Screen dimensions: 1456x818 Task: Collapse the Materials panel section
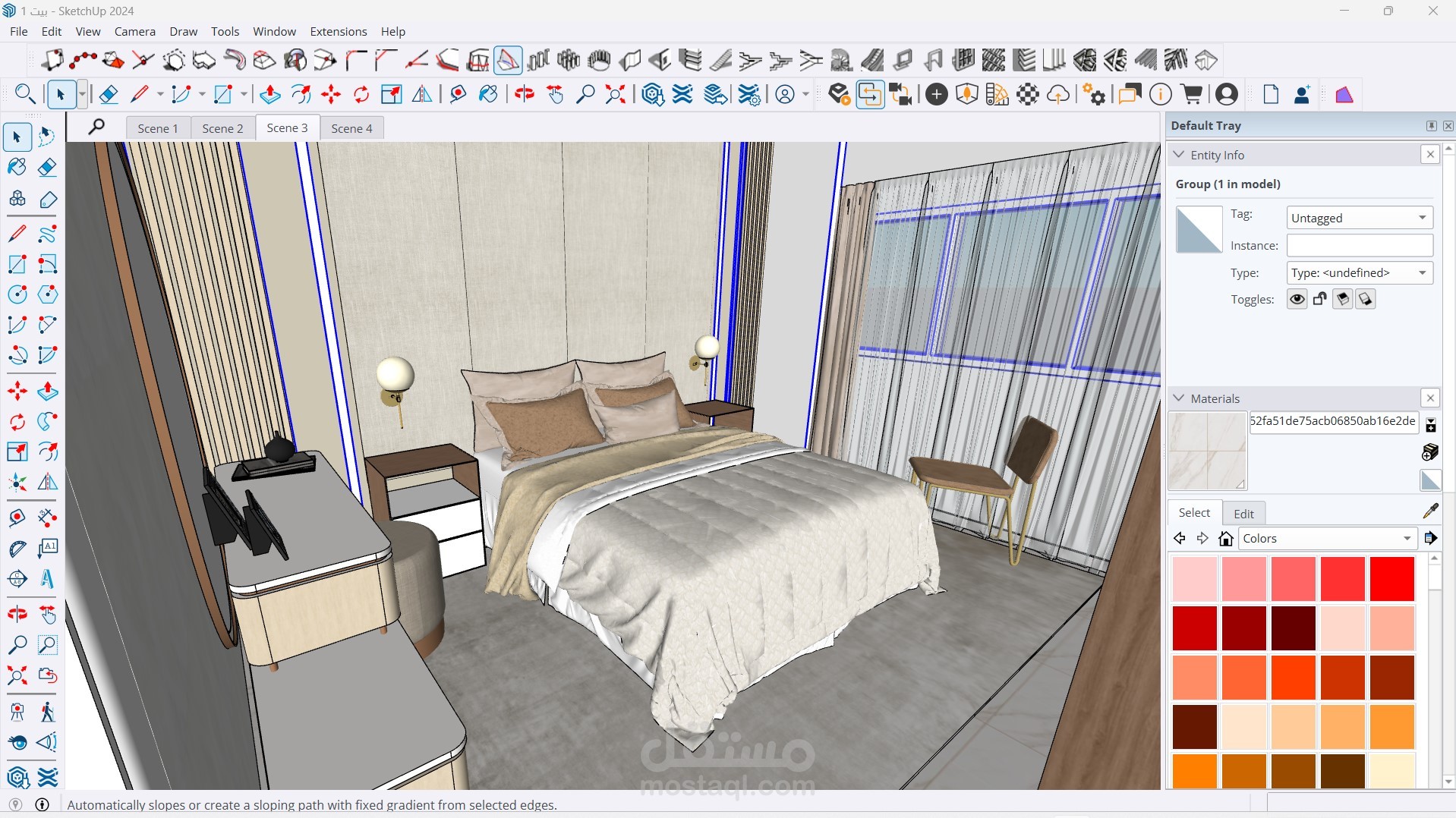point(1179,398)
